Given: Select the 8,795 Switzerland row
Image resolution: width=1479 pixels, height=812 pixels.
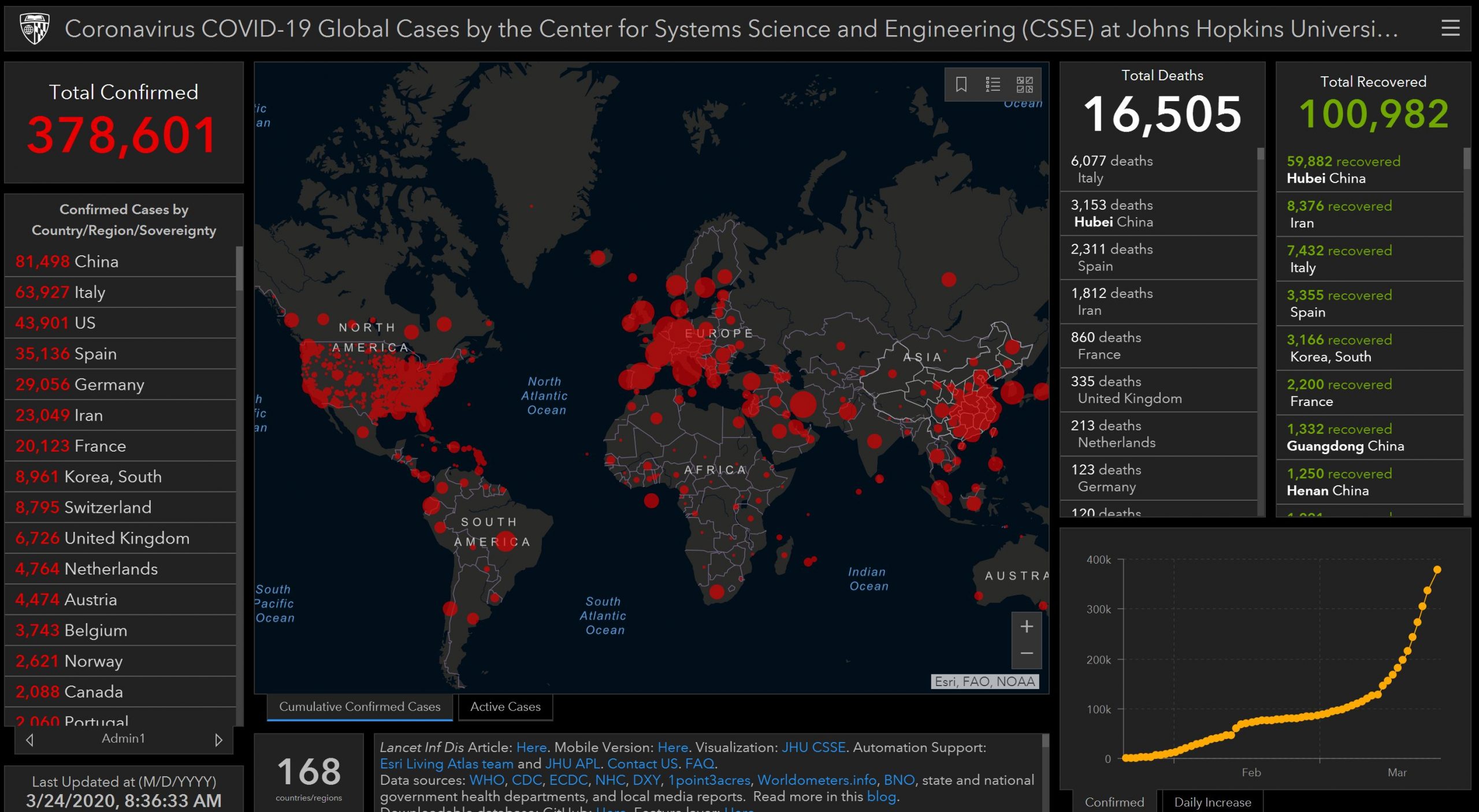Looking at the screenshot, I should [x=120, y=507].
